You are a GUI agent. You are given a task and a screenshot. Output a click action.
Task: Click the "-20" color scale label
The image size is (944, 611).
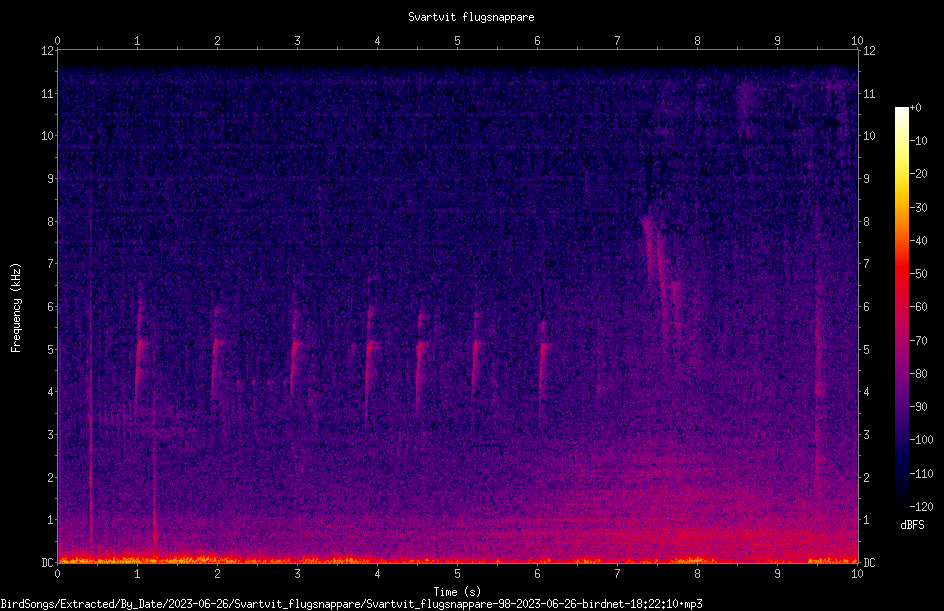tap(919, 174)
